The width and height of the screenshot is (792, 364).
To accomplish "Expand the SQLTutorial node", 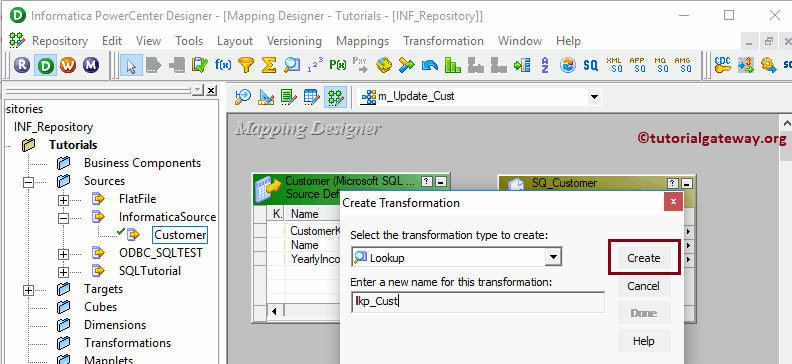I will tap(63, 272).
